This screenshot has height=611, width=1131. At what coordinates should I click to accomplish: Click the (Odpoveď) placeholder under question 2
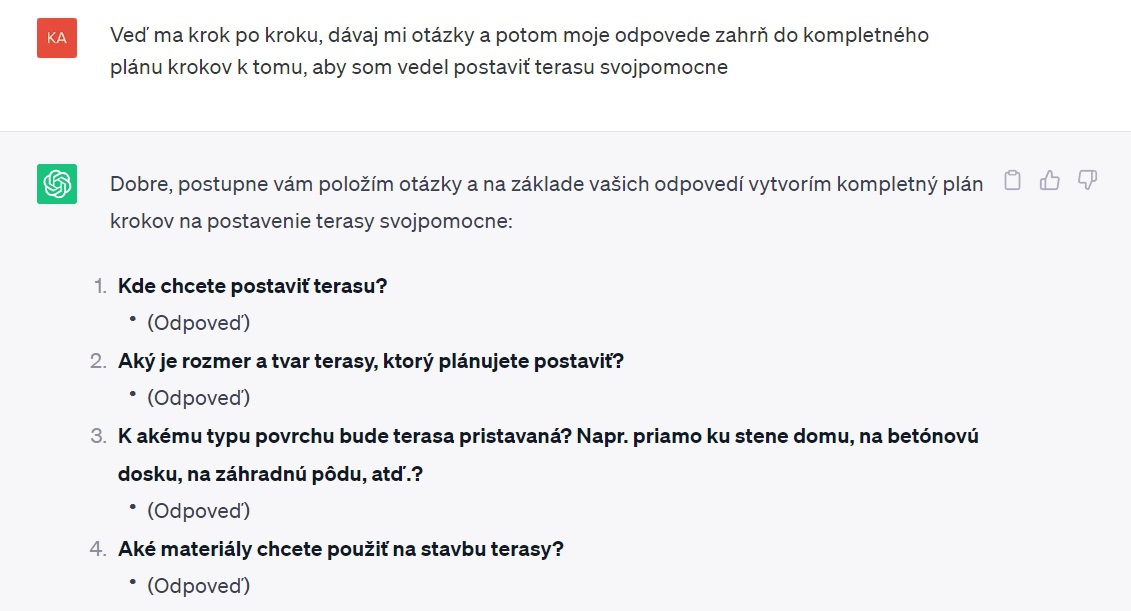coord(198,398)
